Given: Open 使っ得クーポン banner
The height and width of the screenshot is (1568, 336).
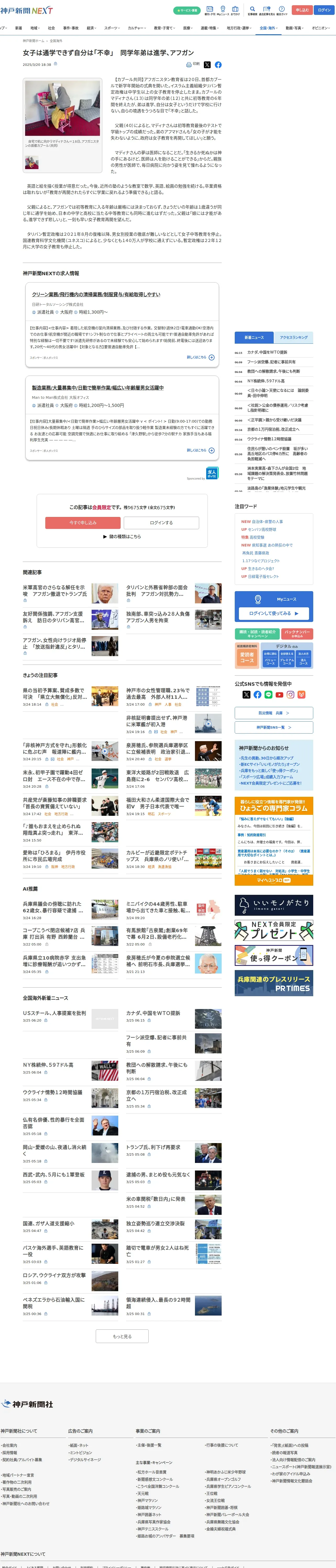Looking at the screenshot, I should pyautogui.click(x=274, y=955).
